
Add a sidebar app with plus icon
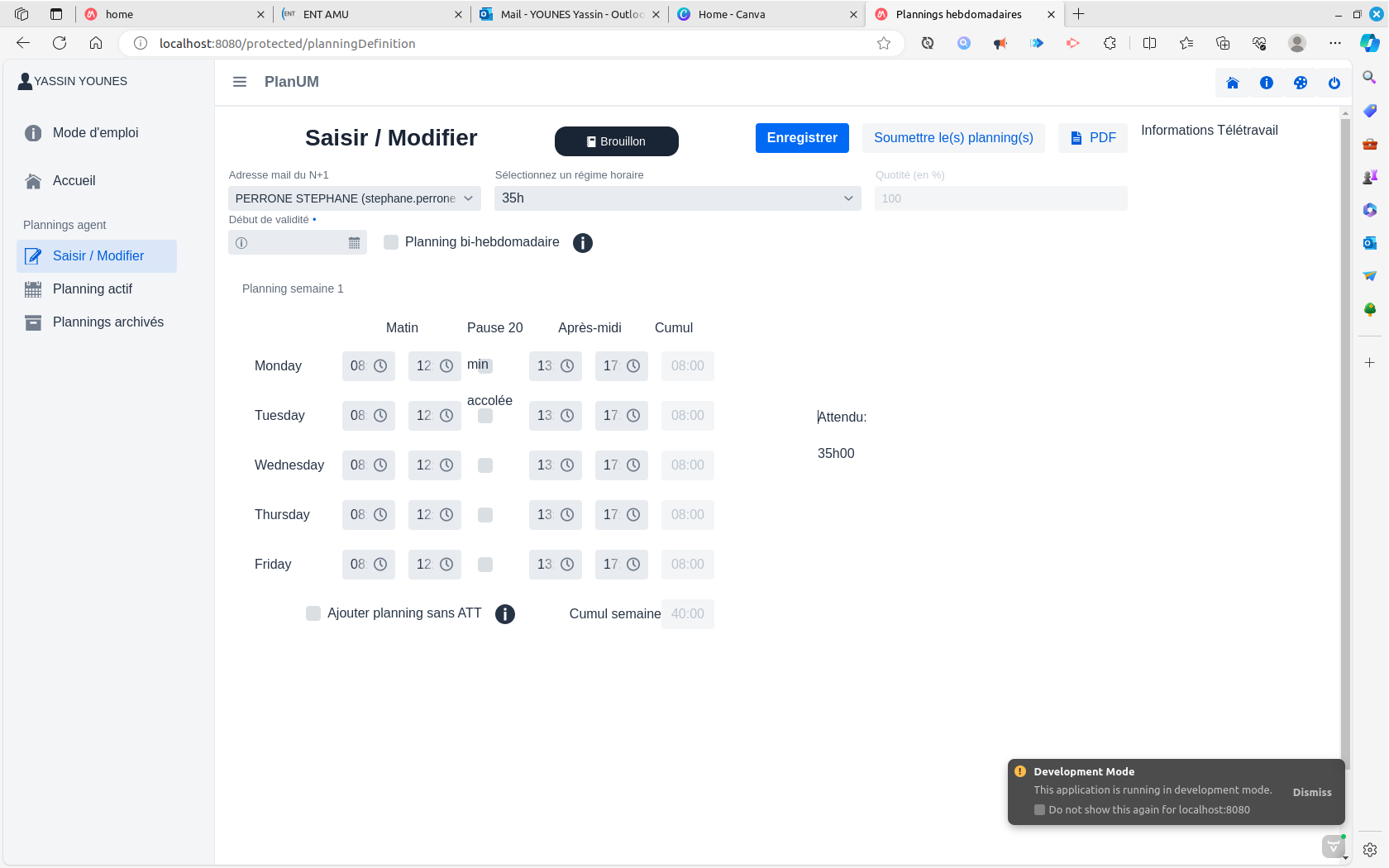pos(1370,363)
